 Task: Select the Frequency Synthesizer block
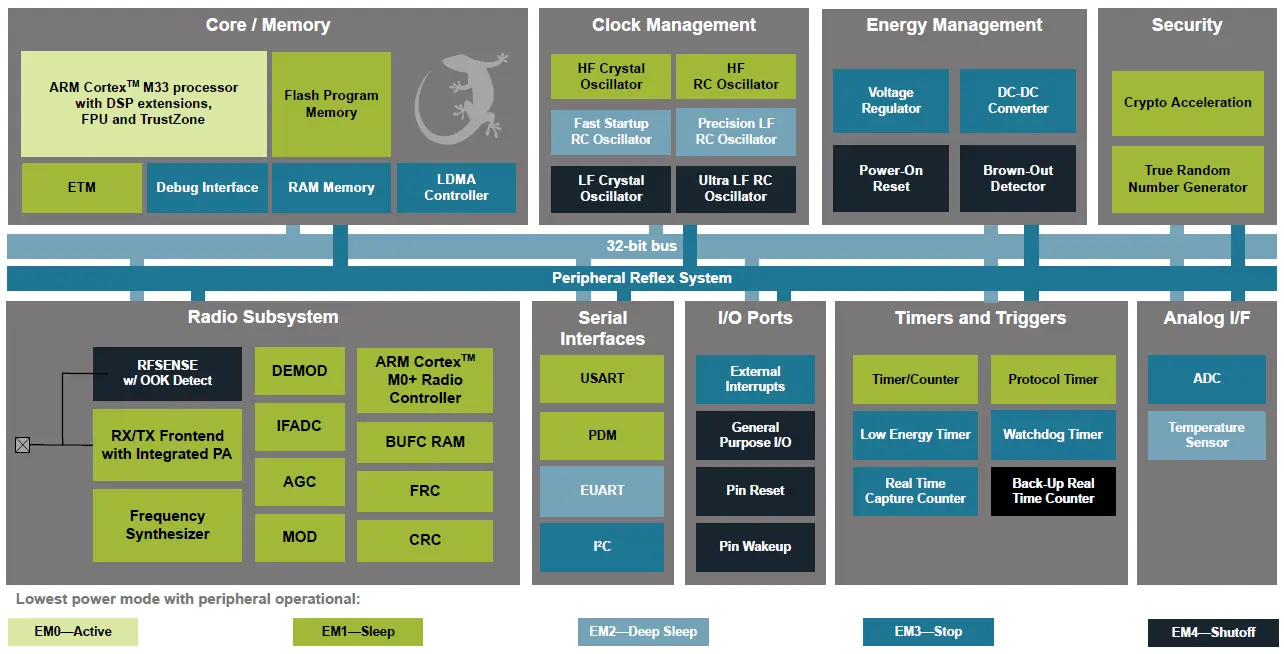tap(167, 525)
